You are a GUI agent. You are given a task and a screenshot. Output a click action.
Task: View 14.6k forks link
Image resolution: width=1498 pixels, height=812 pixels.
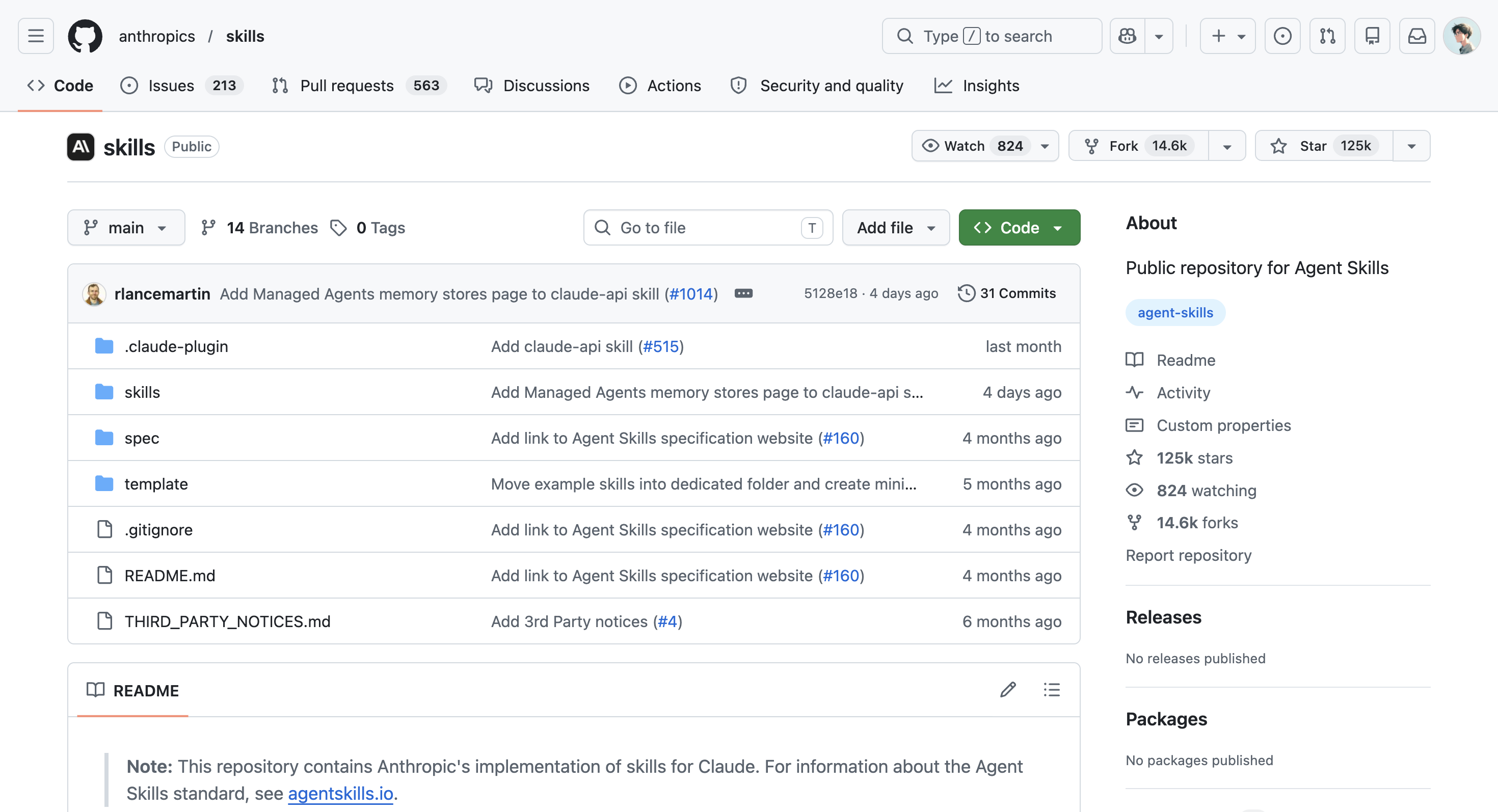pos(1182,523)
